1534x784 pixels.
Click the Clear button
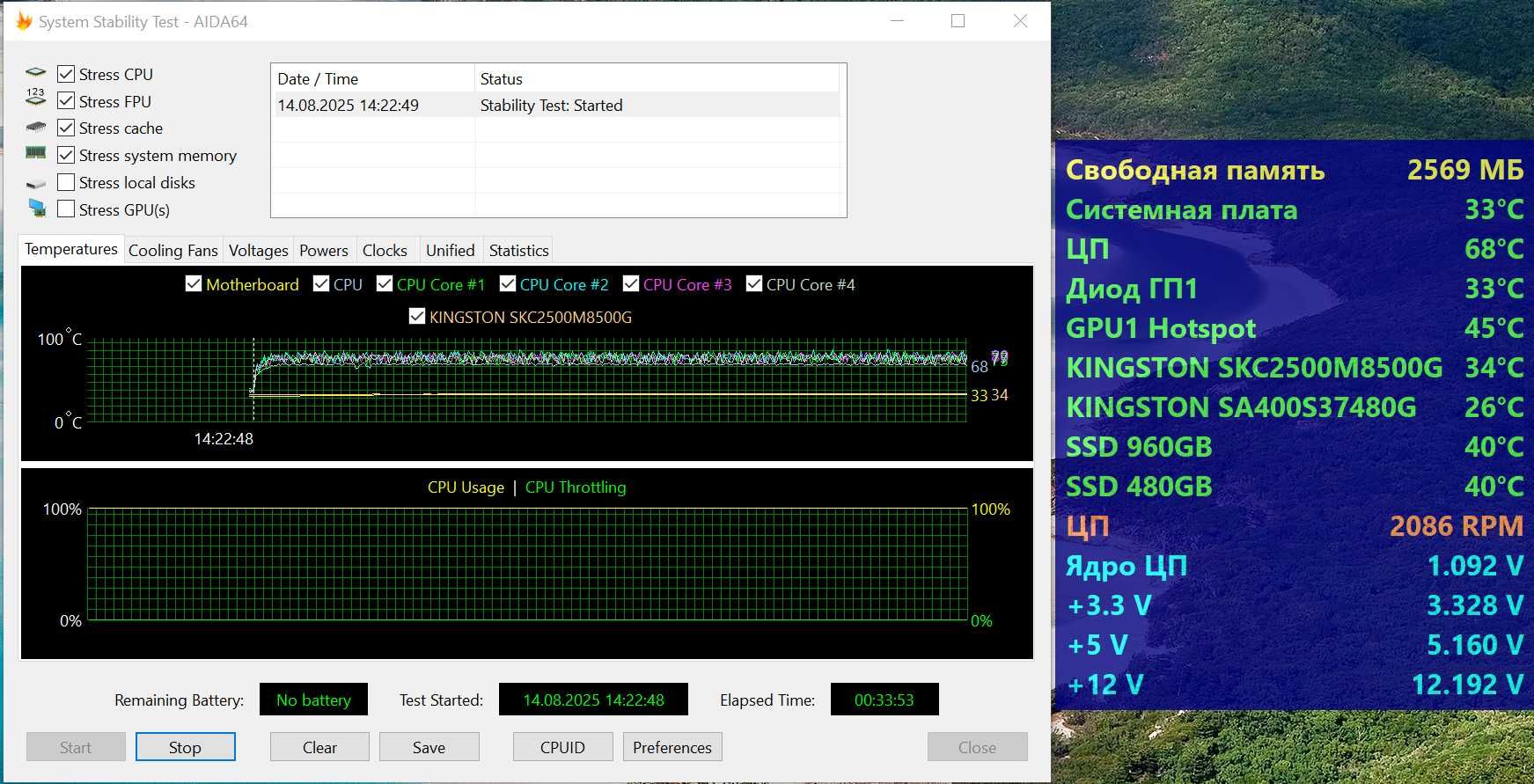point(320,747)
